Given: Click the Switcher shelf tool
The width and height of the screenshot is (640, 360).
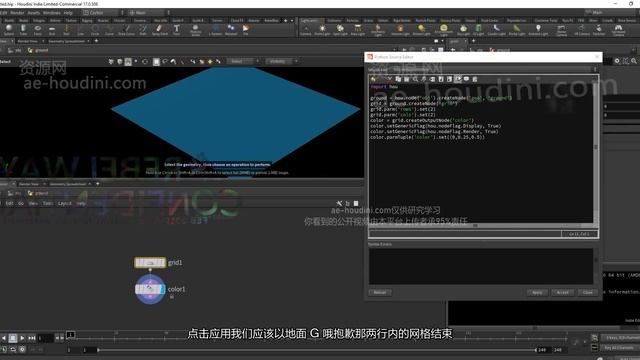Looking at the screenshot, I should pyautogui.click(x=599, y=30).
